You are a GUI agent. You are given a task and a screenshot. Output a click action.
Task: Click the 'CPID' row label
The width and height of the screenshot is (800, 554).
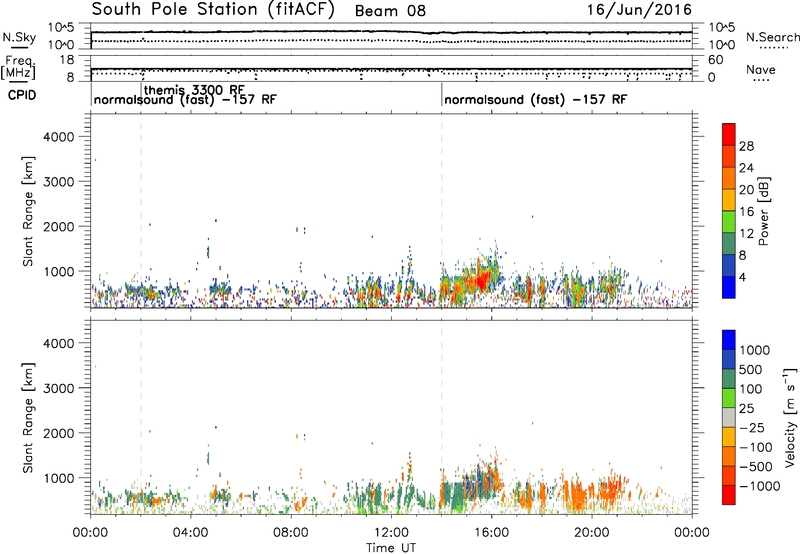point(22,95)
